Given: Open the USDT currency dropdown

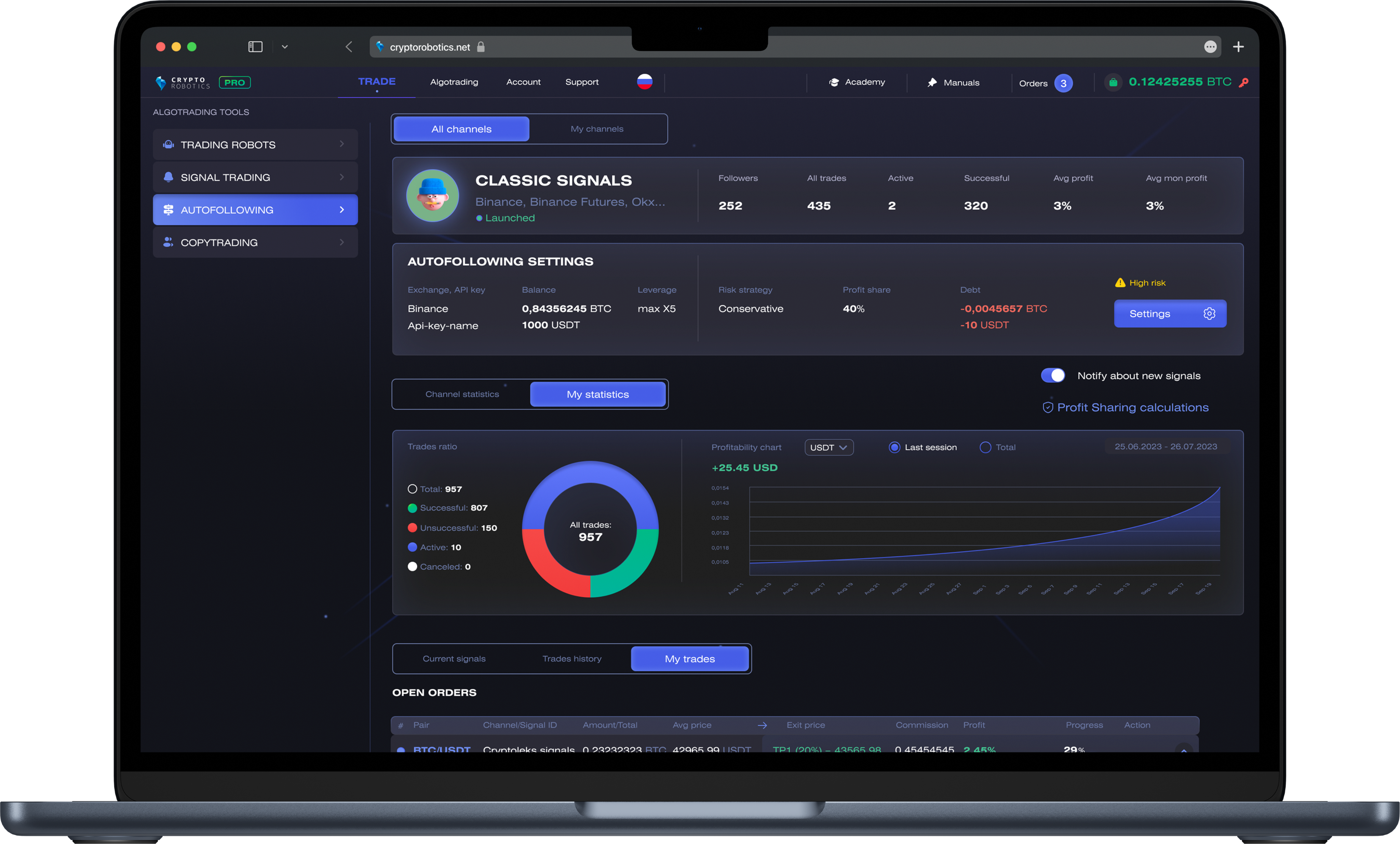Looking at the screenshot, I should tap(829, 447).
